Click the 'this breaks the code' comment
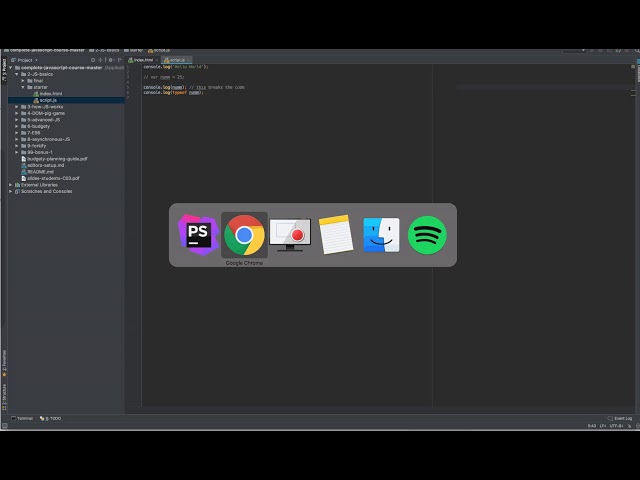 (217, 87)
